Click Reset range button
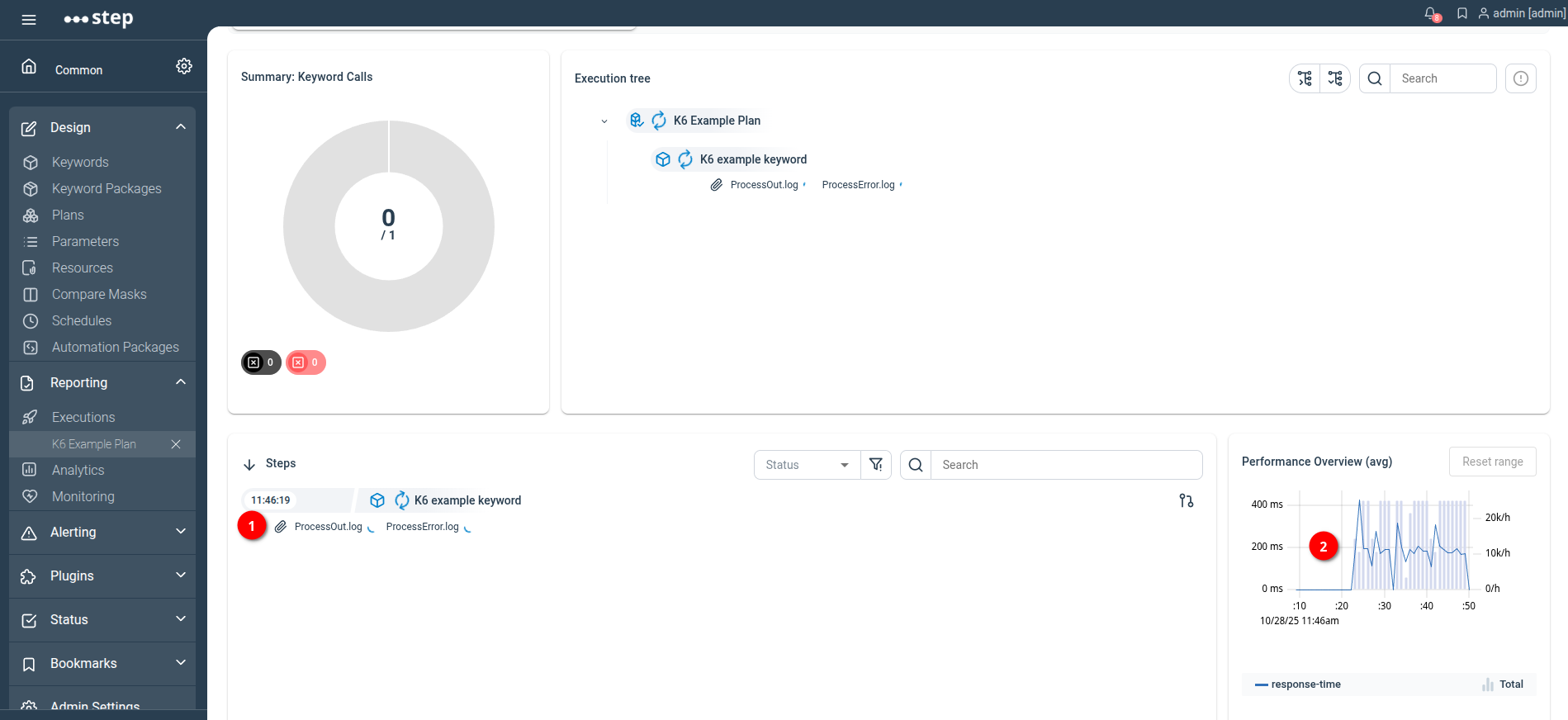 tap(1492, 462)
